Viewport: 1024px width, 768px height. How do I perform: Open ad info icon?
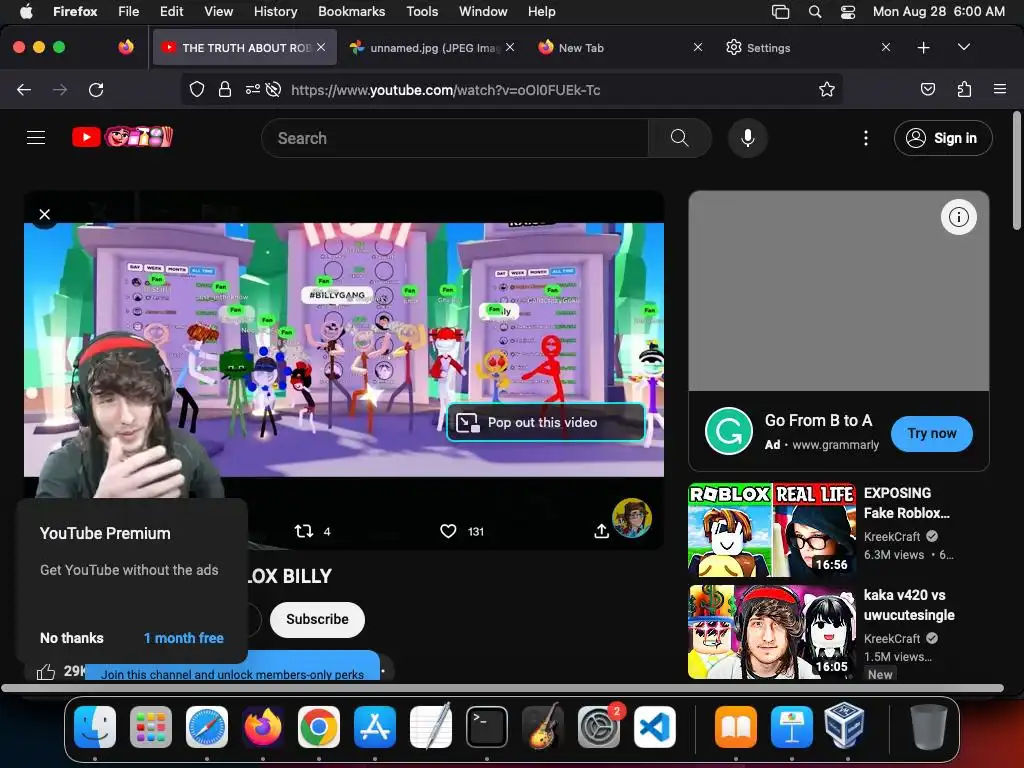point(958,217)
